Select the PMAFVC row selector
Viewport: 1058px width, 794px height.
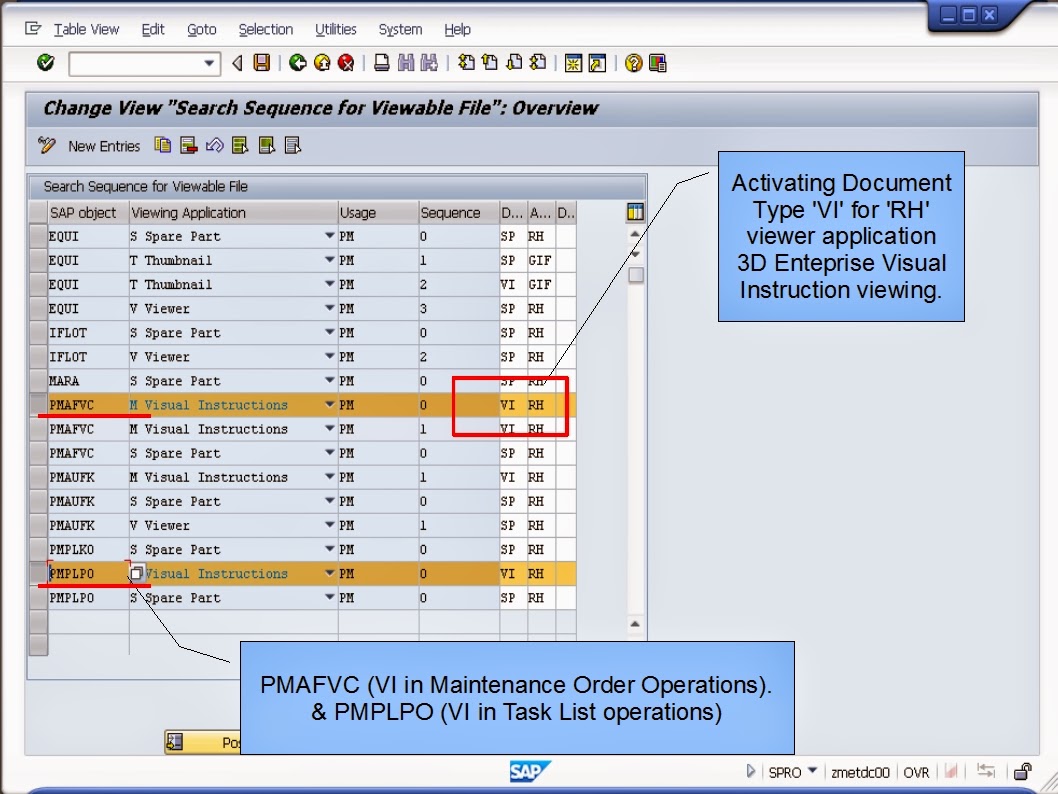38,405
